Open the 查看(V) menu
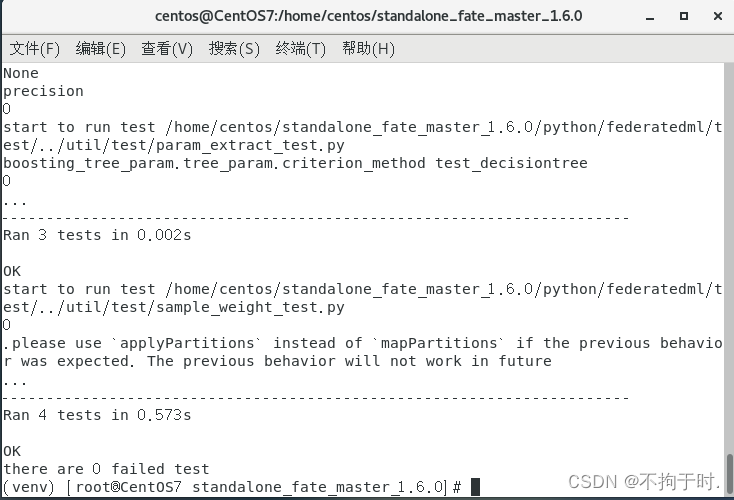The height and width of the screenshot is (500, 734). pyautogui.click(x=167, y=48)
